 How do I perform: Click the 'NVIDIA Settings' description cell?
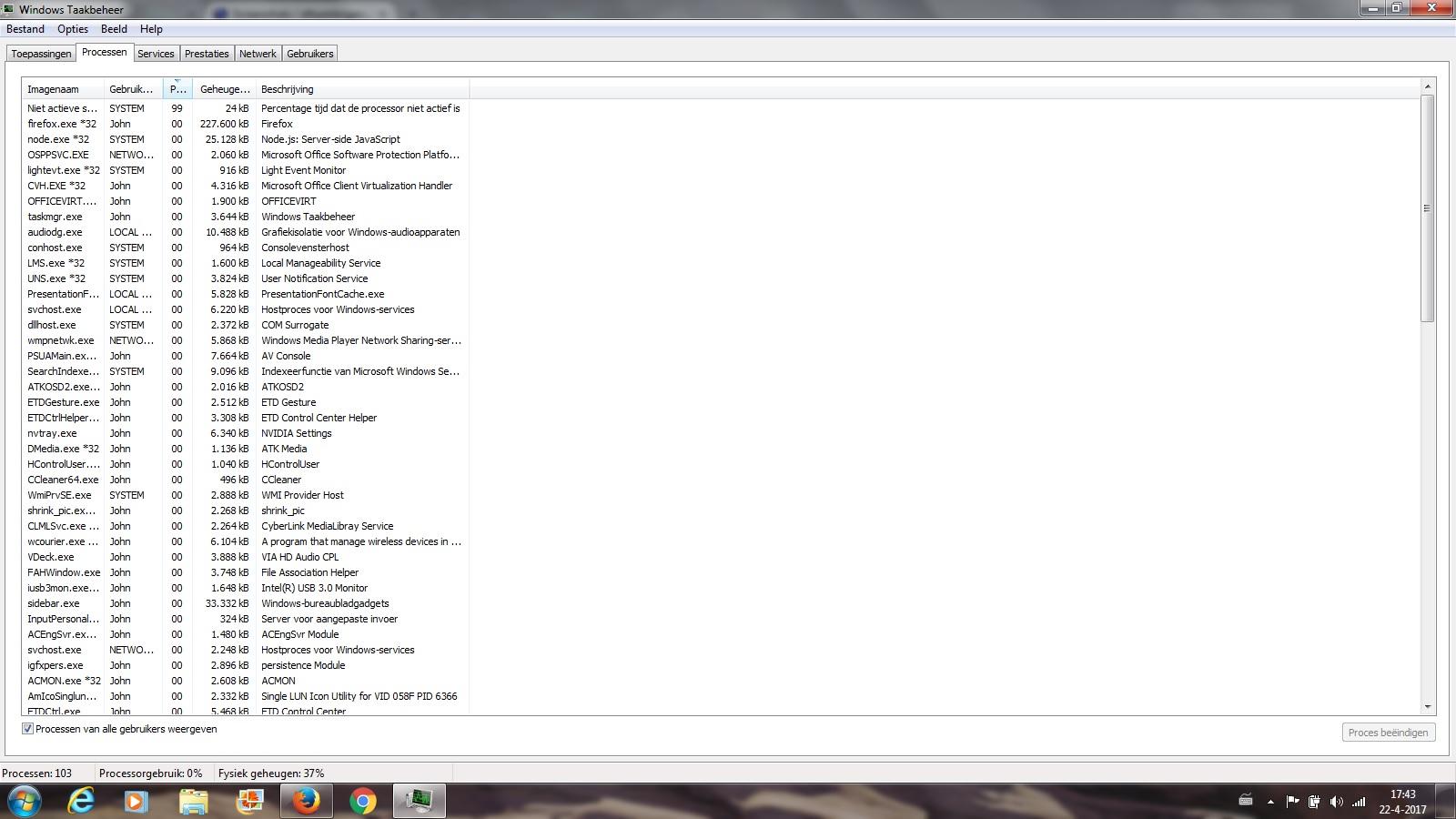(x=297, y=433)
